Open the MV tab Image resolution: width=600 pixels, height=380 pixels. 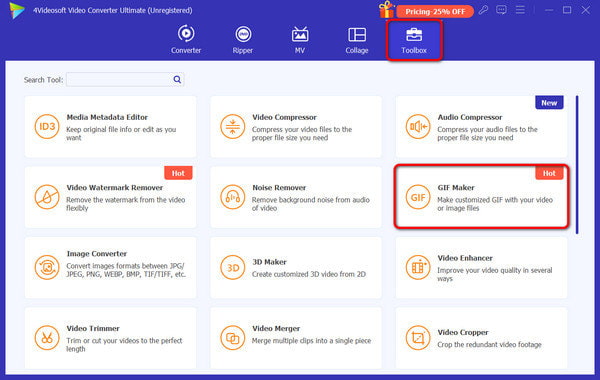300,39
